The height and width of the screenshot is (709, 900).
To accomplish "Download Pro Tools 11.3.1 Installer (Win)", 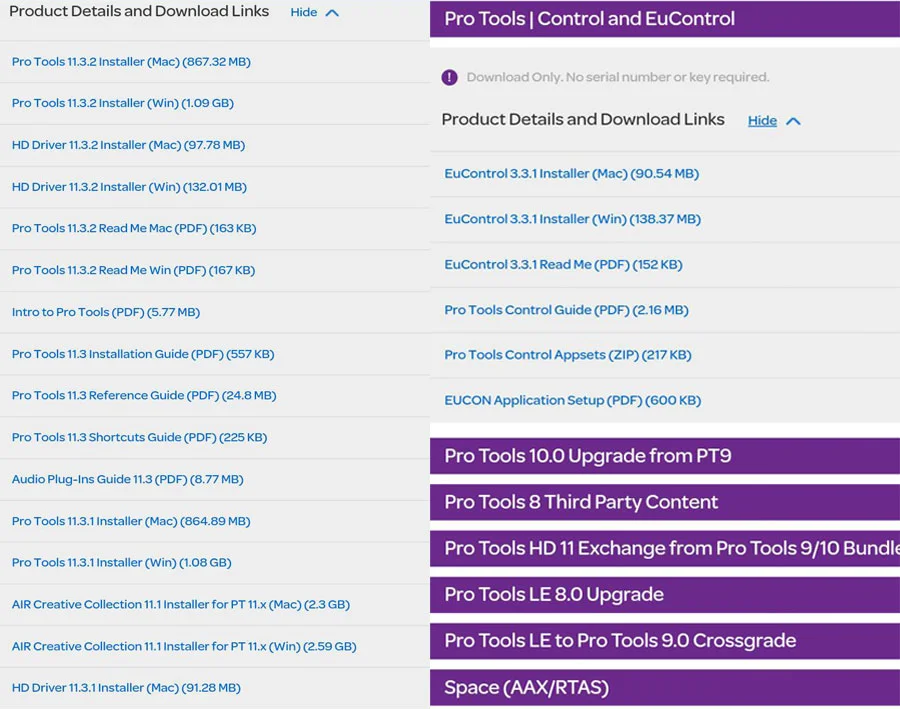I will point(122,563).
